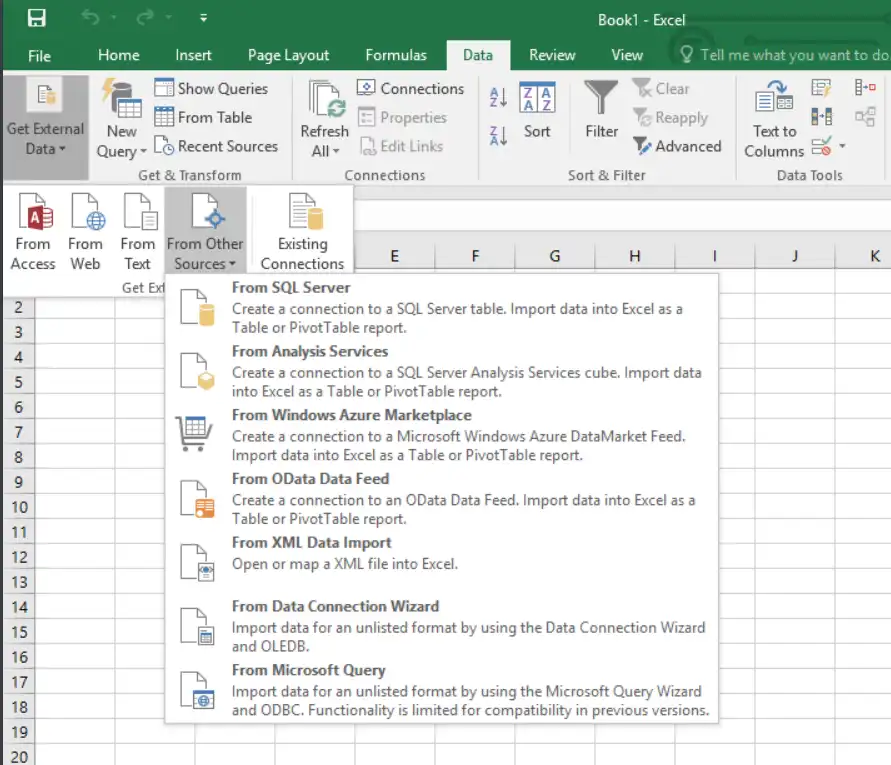Screen dimensions: 891x765
Task: Click Advanced in Sort & Filter
Action: [678, 146]
